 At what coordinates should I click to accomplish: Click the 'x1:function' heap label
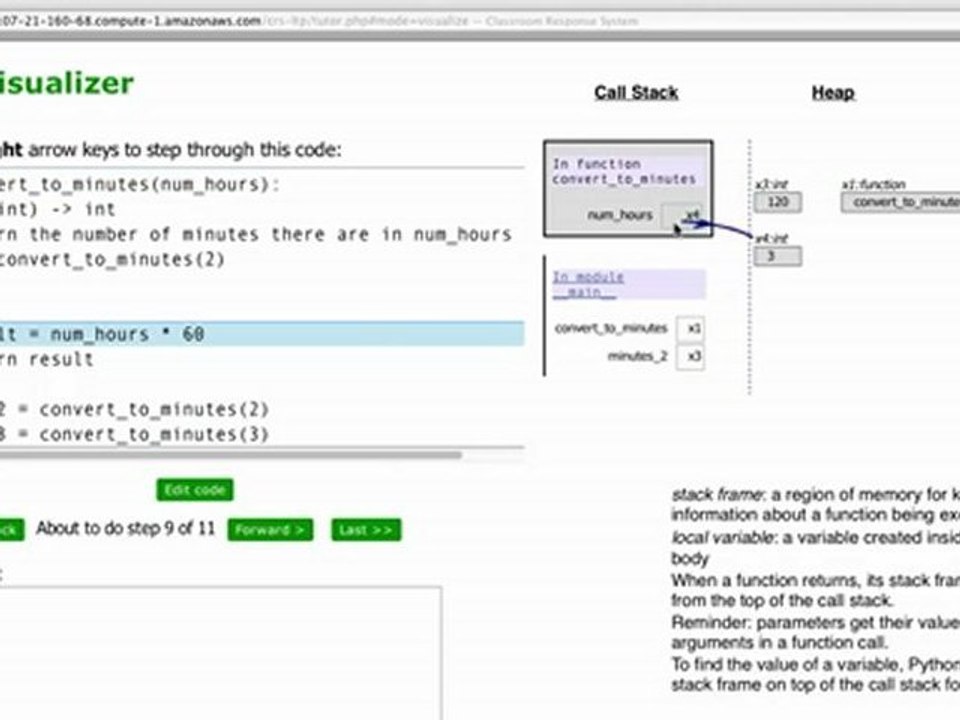coord(874,184)
